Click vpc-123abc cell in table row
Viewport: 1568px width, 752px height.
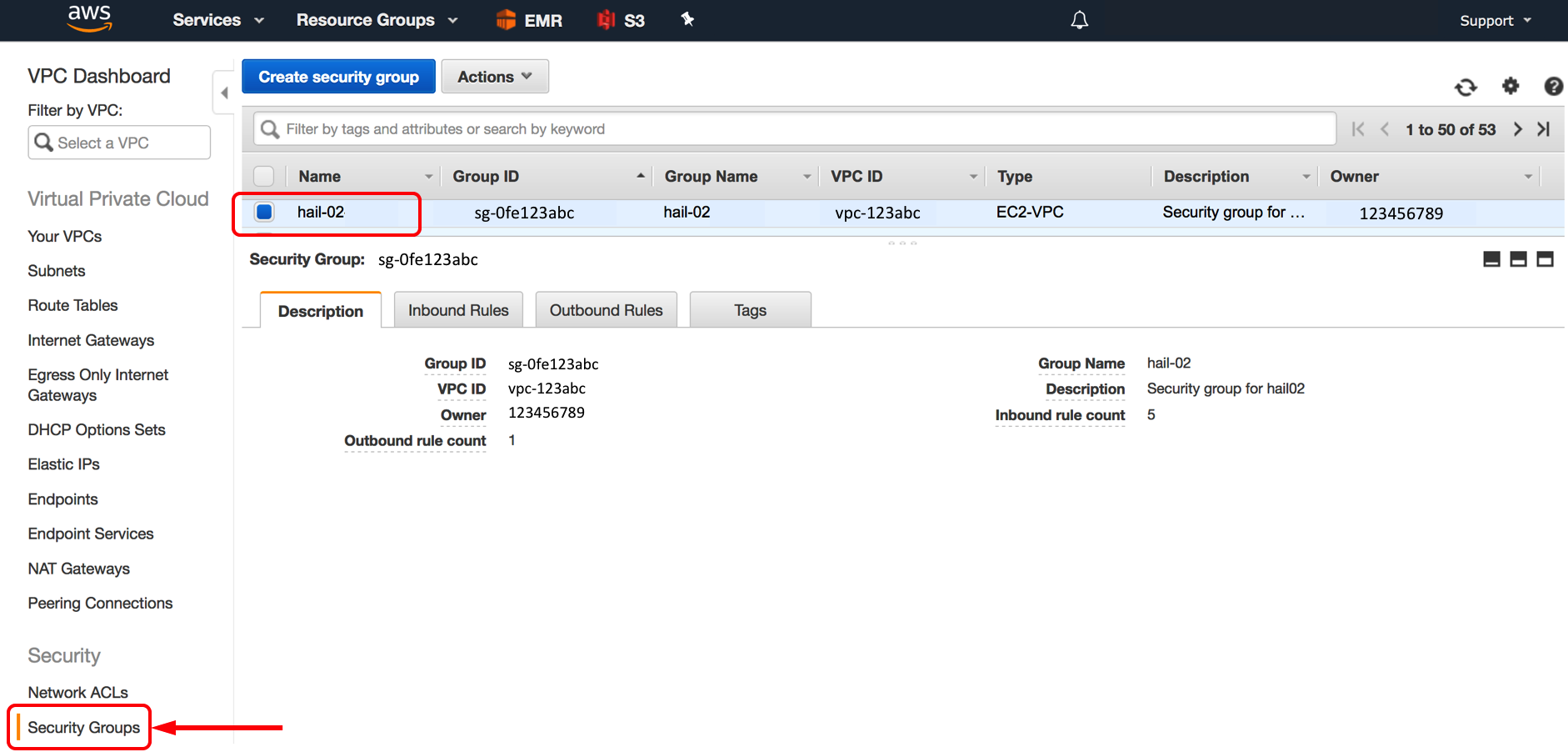877,213
